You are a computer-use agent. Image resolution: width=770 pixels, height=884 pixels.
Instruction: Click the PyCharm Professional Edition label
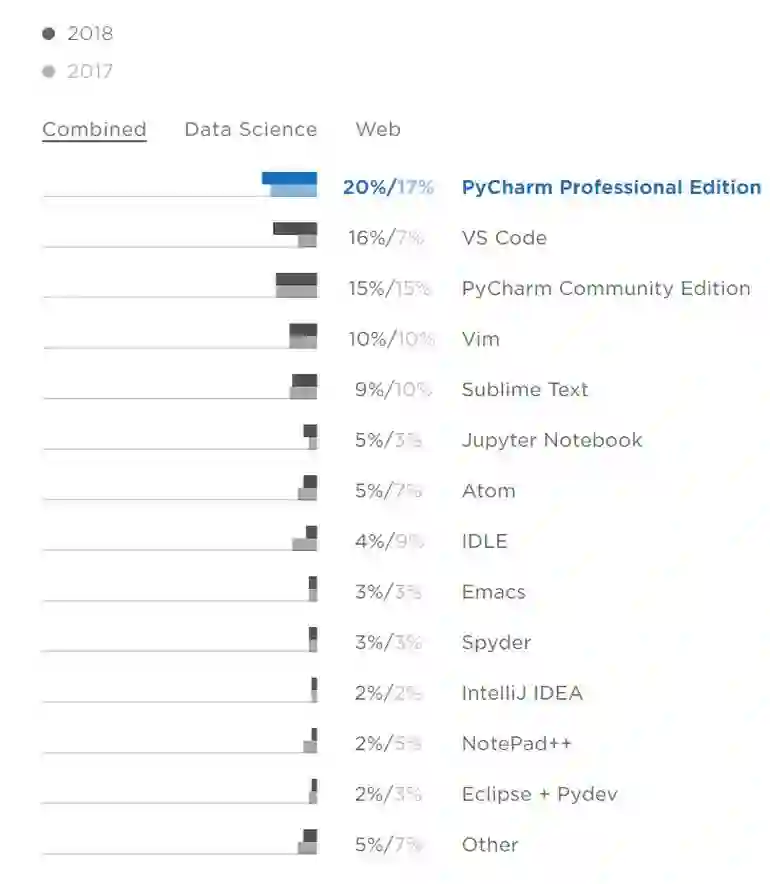pyautogui.click(x=610, y=187)
